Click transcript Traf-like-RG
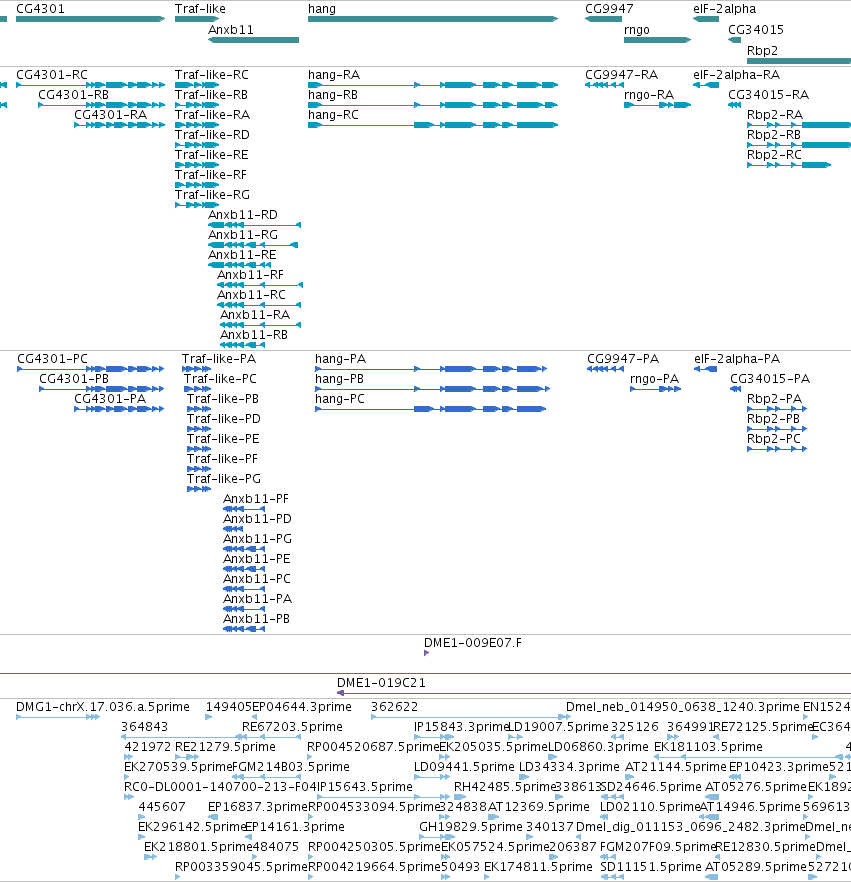Image resolution: width=851 pixels, height=882 pixels. pos(197,205)
